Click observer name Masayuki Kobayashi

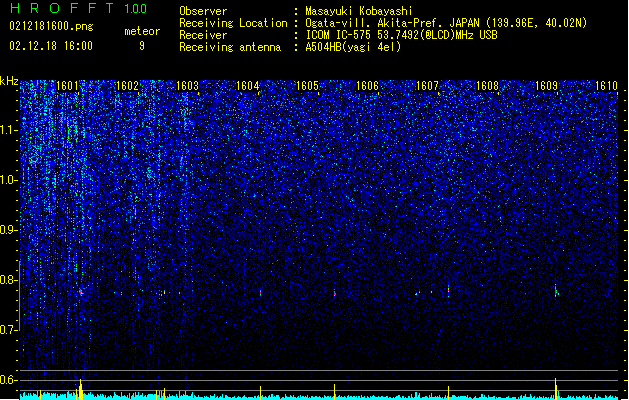(x=359, y=11)
